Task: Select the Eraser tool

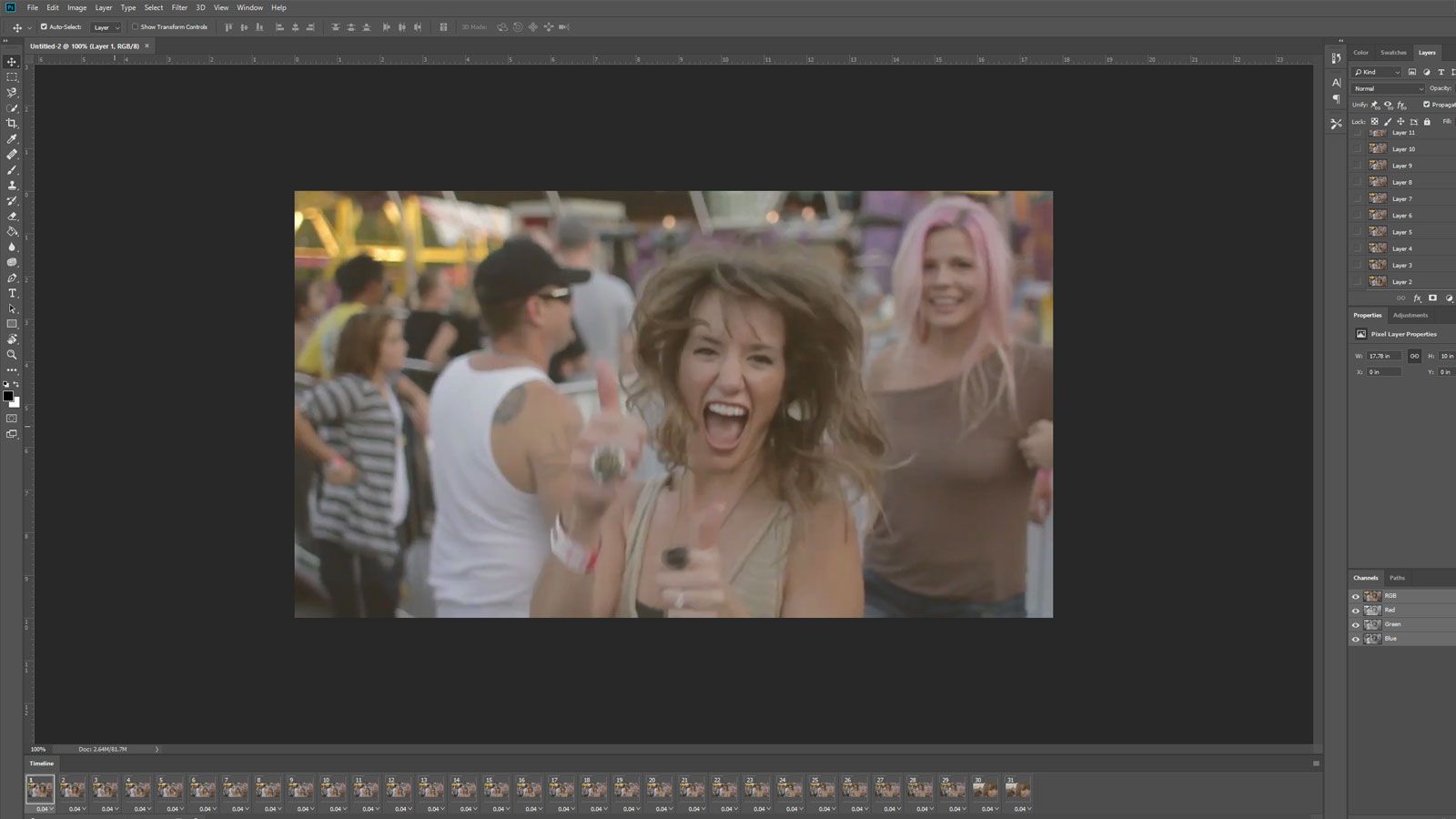Action: point(12,217)
